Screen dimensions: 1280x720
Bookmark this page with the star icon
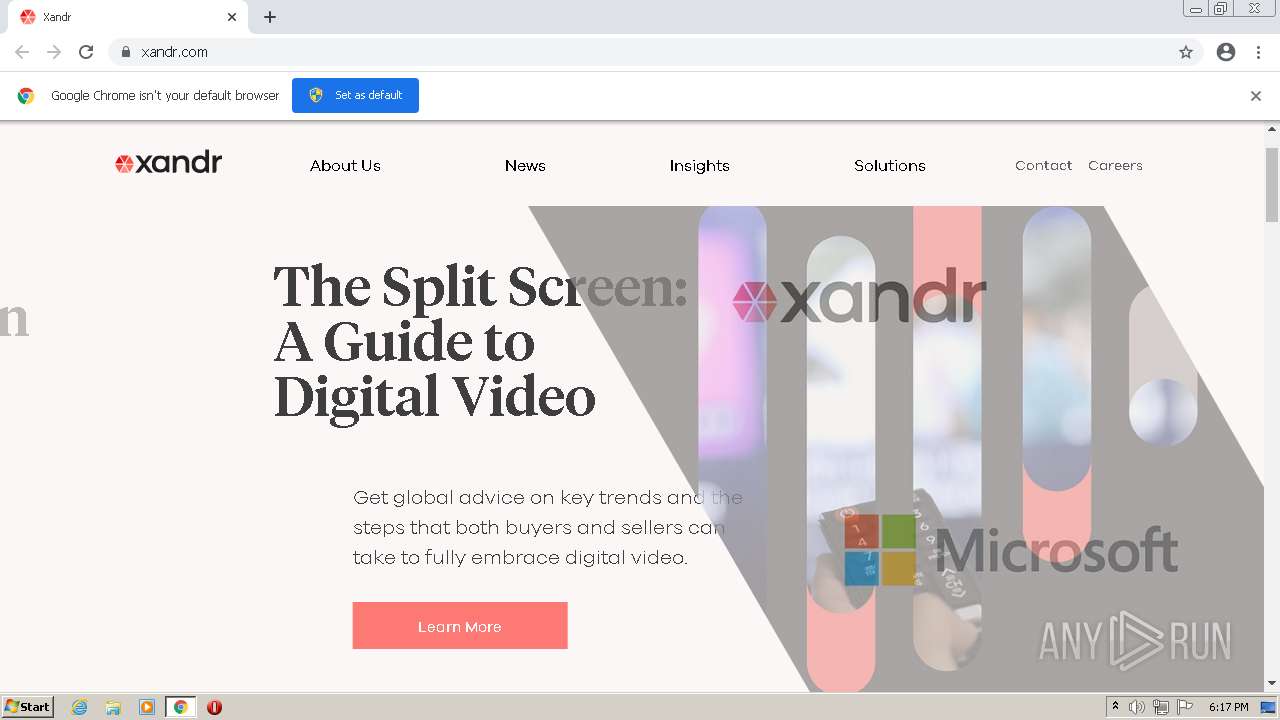tap(1186, 52)
